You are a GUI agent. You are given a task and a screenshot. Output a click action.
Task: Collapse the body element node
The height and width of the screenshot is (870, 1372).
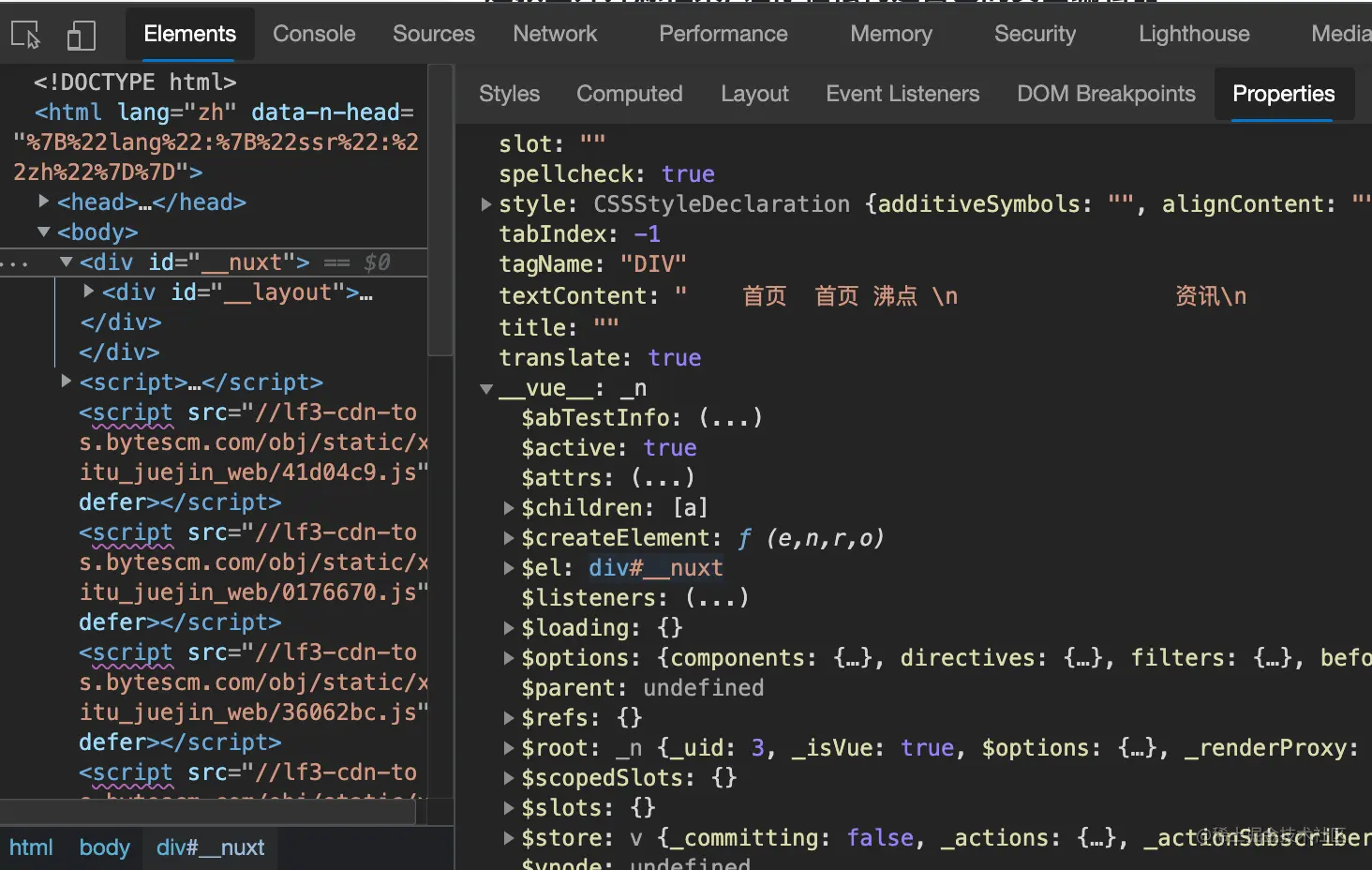44,231
